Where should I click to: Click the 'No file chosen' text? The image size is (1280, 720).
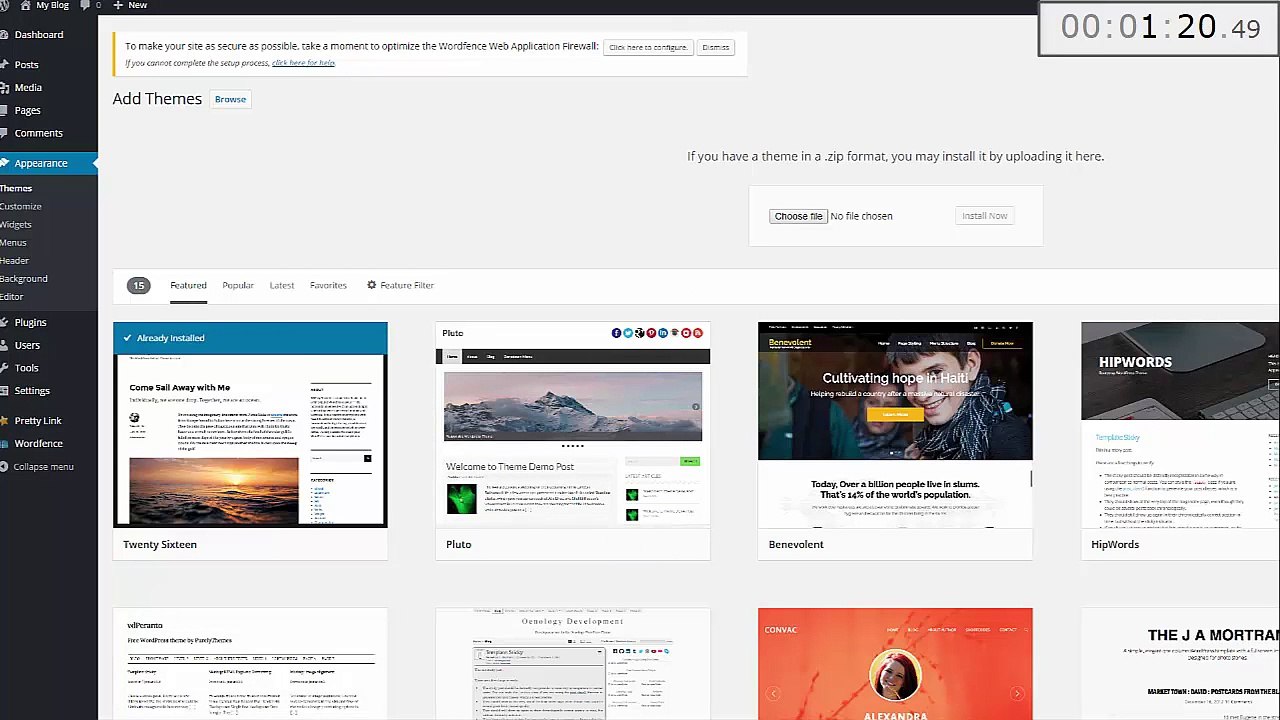(861, 216)
